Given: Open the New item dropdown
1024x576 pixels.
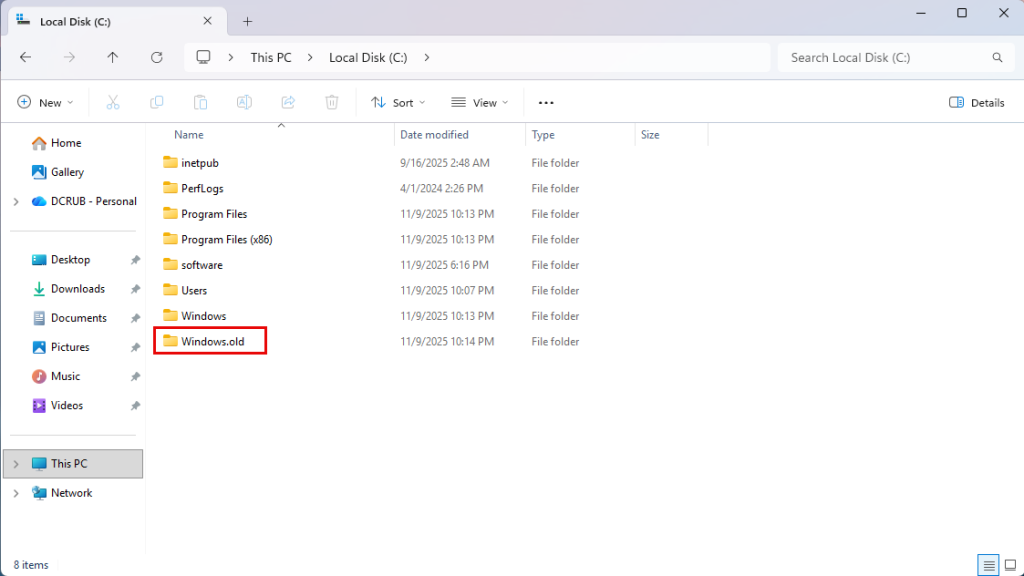Looking at the screenshot, I should 45,103.
